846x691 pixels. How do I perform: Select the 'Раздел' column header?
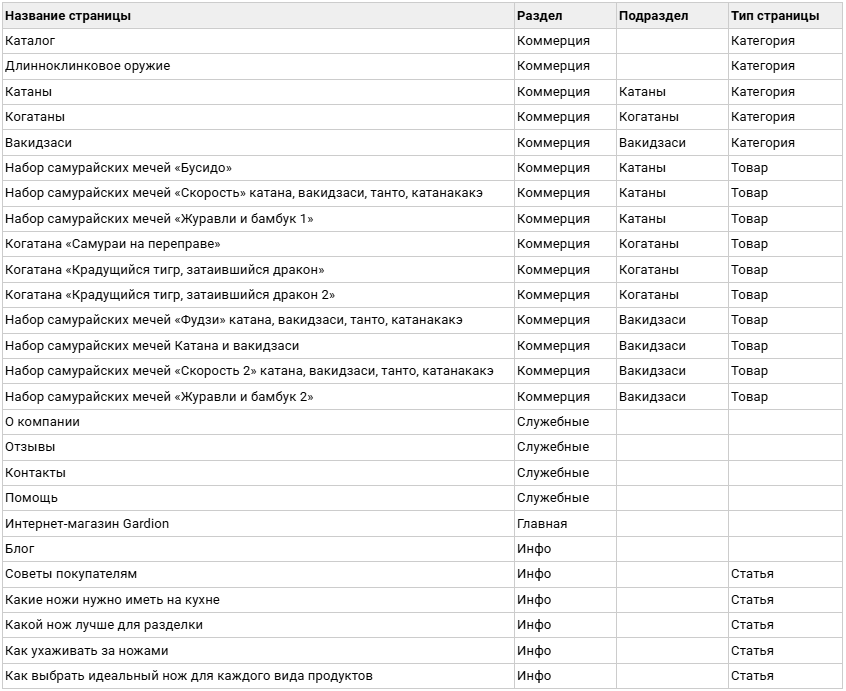pos(565,16)
